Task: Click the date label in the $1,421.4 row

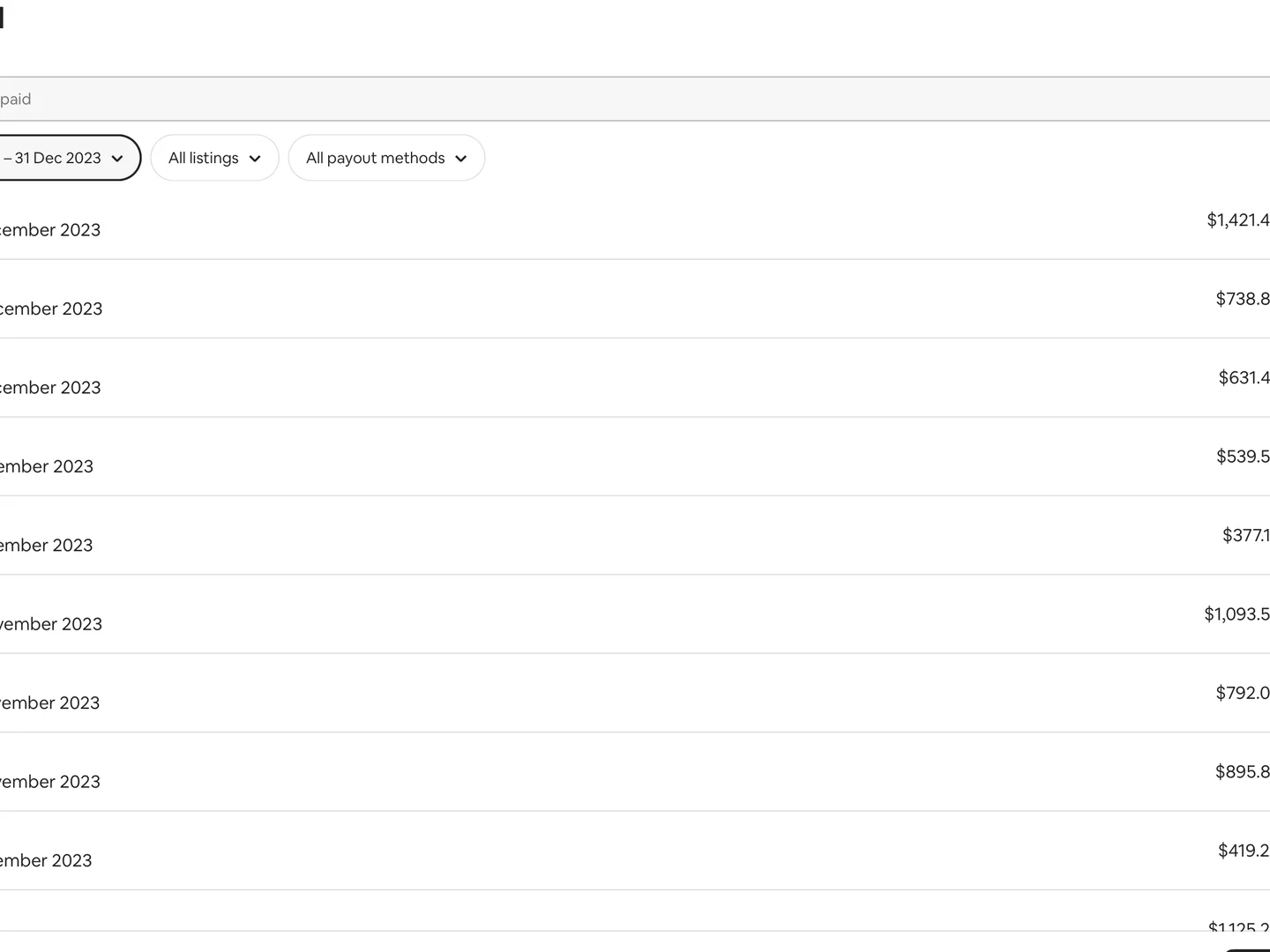Action: point(49,230)
